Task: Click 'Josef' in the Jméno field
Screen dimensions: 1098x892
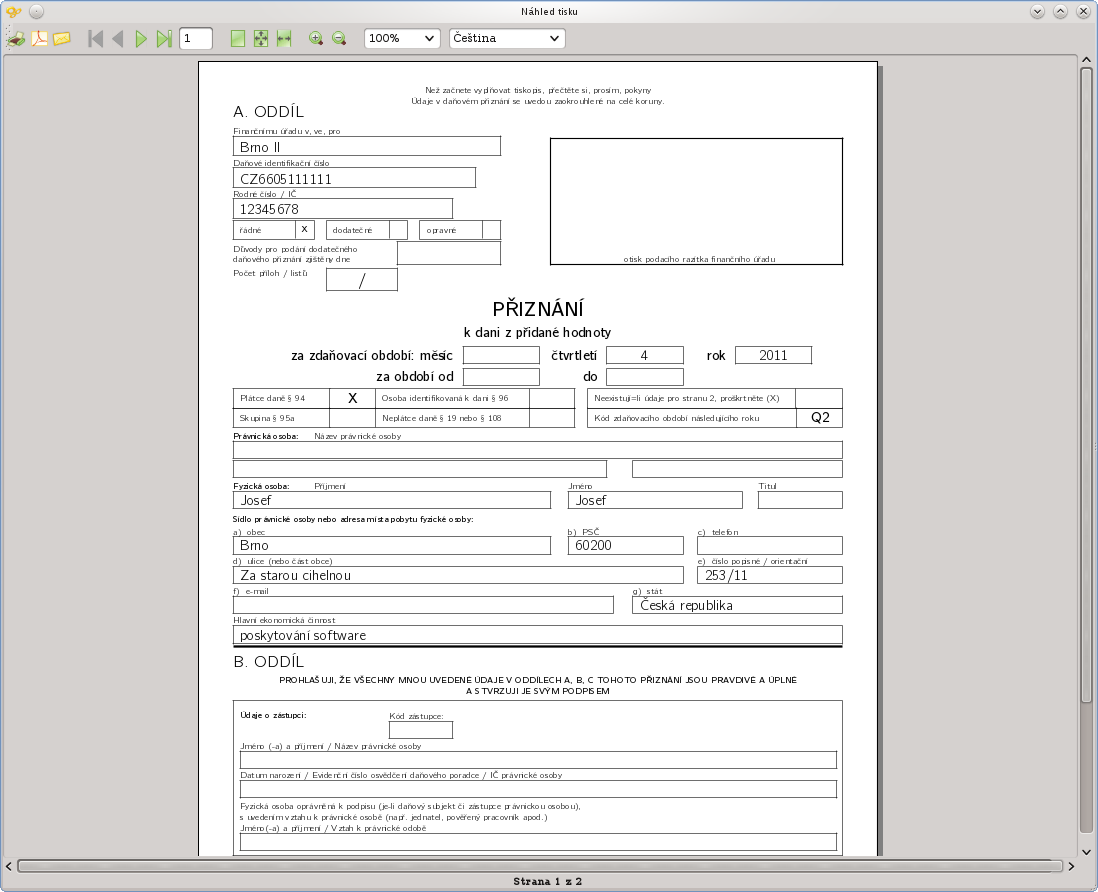Action: tap(591, 501)
